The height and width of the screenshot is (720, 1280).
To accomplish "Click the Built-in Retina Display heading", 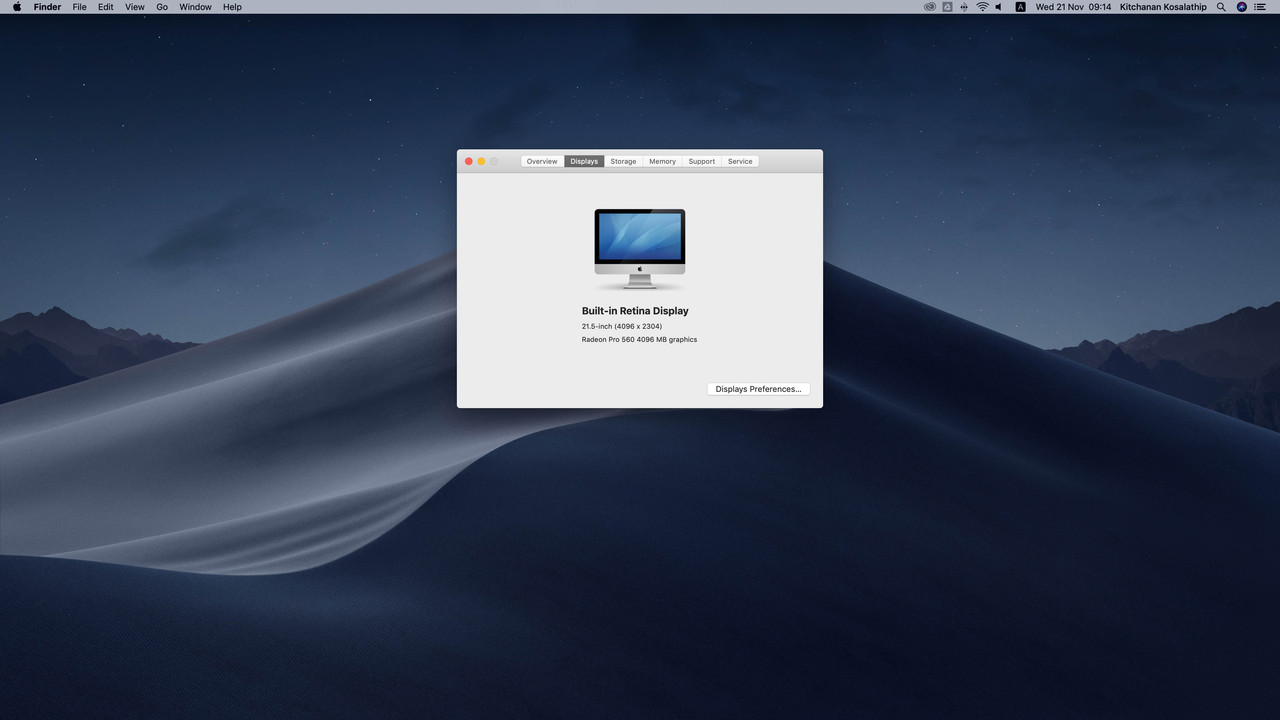I will coord(635,311).
